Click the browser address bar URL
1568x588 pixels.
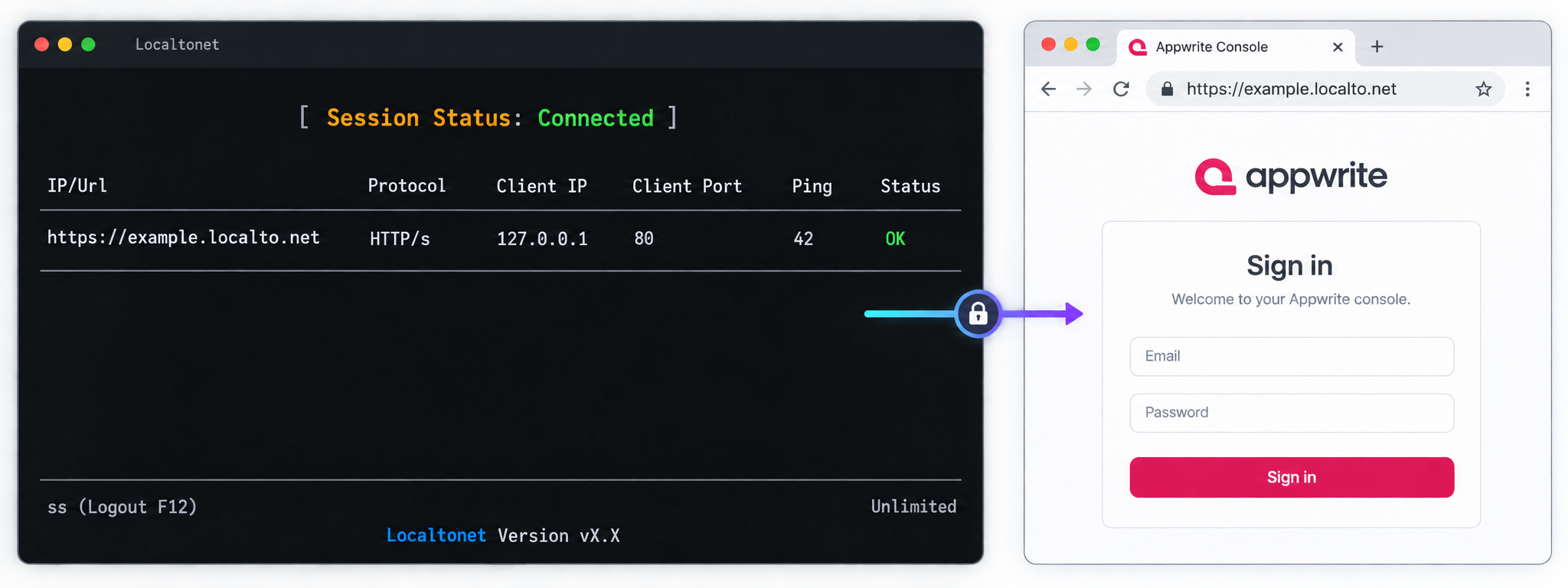pos(1292,89)
